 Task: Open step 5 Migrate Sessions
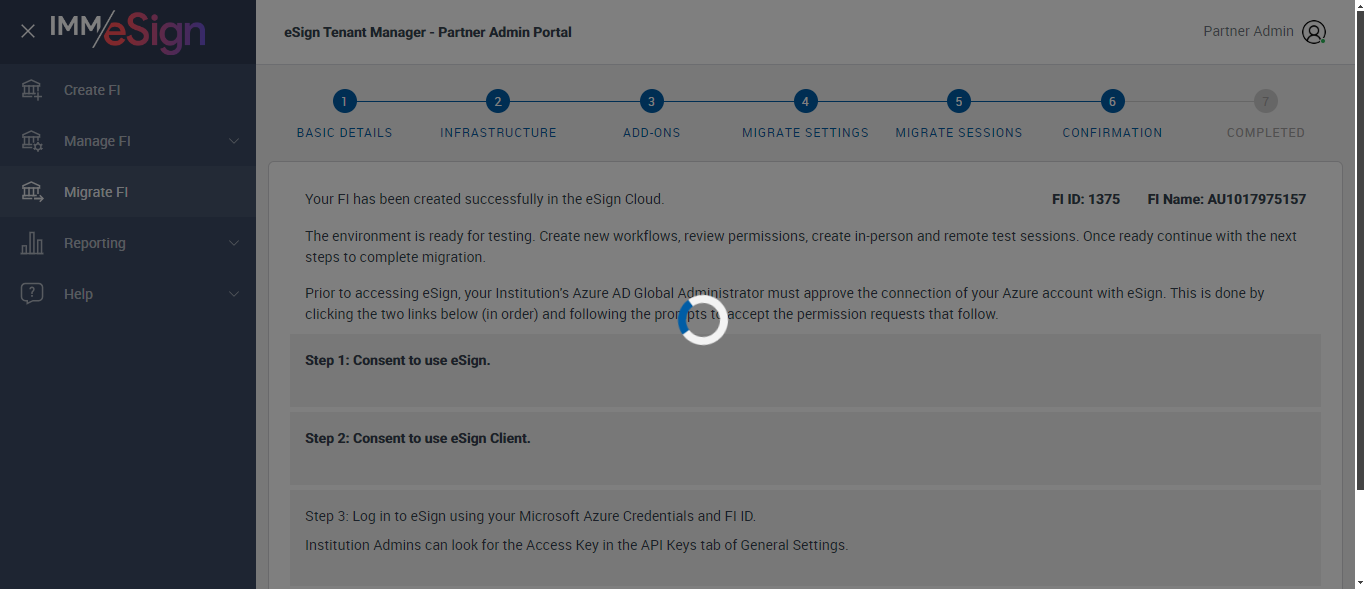click(x=959, y=101)
